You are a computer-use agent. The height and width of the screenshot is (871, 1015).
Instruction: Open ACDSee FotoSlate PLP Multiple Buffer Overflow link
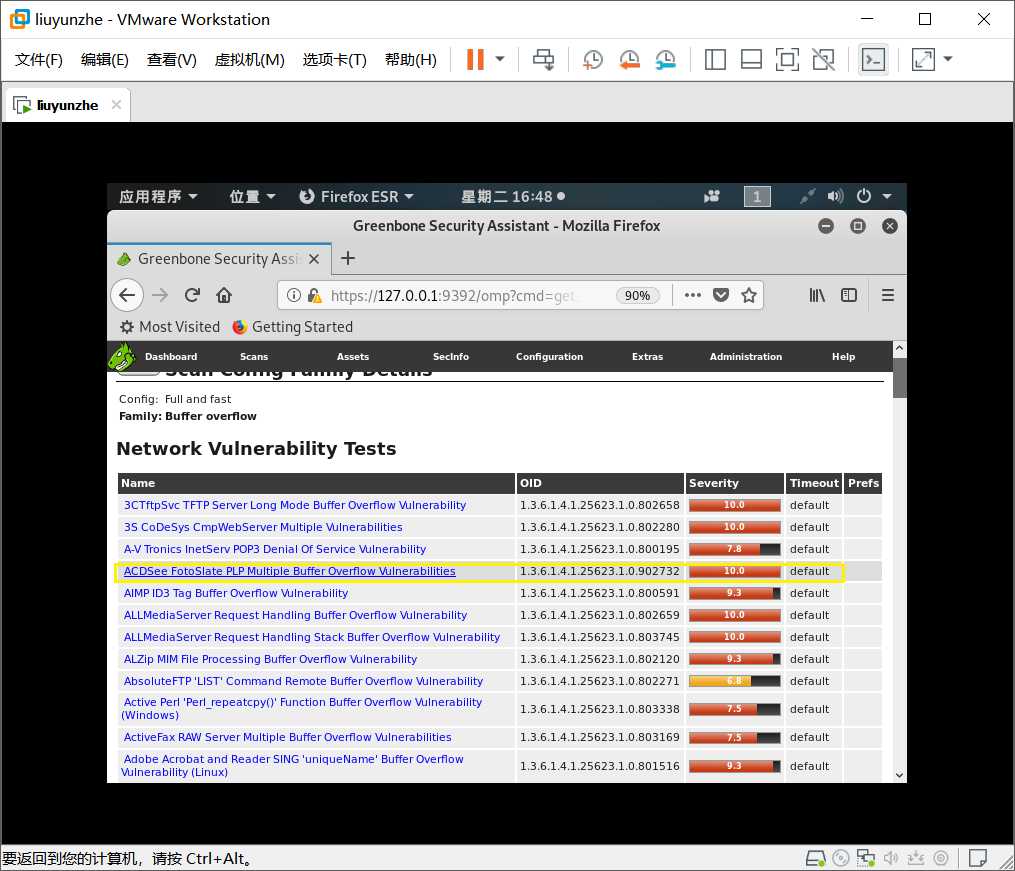(x=289, y=571)
